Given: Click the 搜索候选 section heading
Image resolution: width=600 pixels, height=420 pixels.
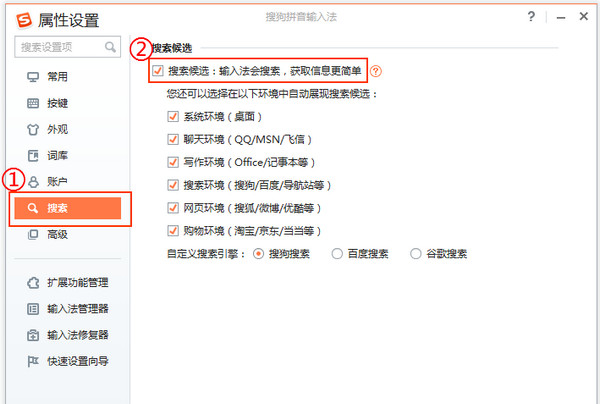Looking at the screenshot, I should (x=172, y=48).
